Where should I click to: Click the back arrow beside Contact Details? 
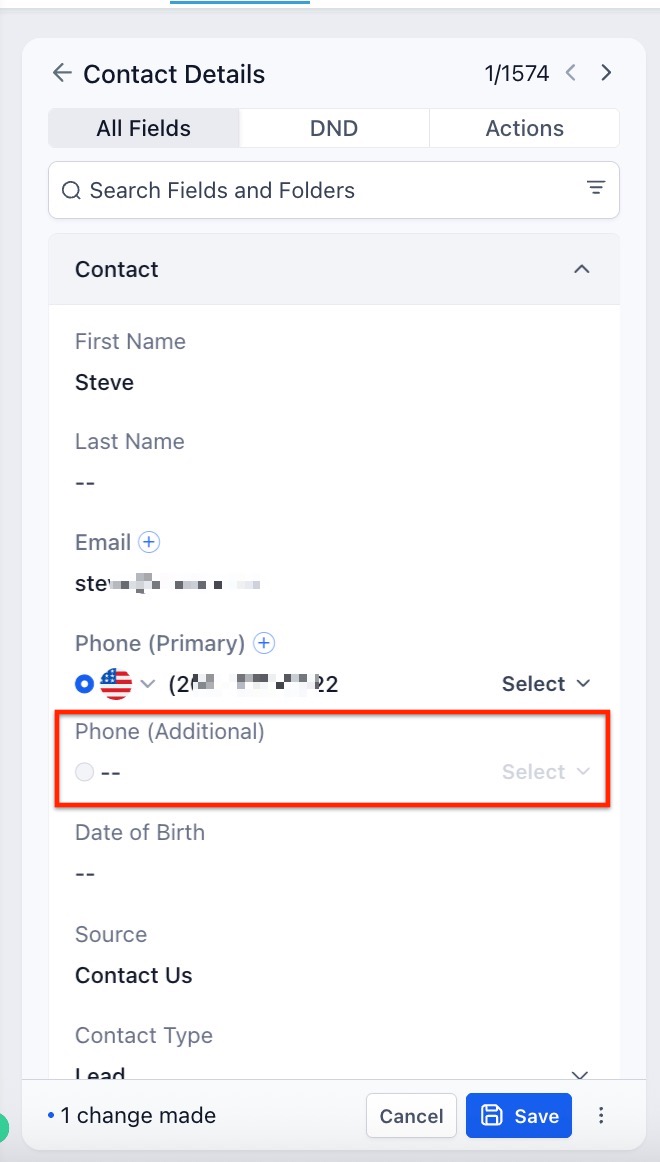[62, 73]
